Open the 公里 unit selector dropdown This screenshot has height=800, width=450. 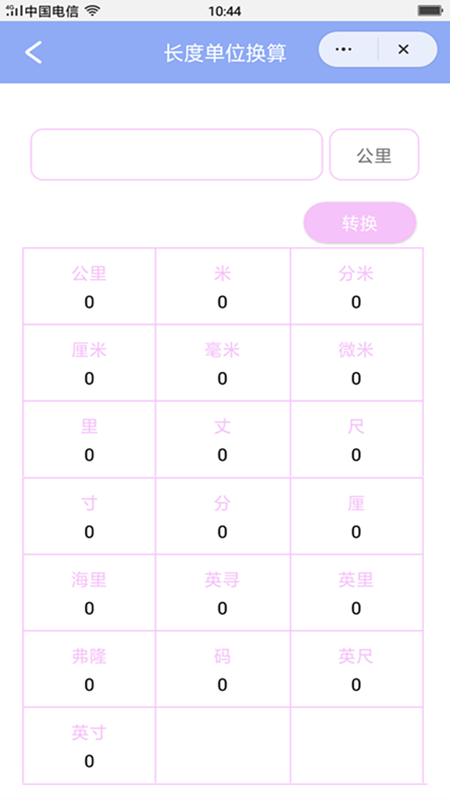click(374, 155)
